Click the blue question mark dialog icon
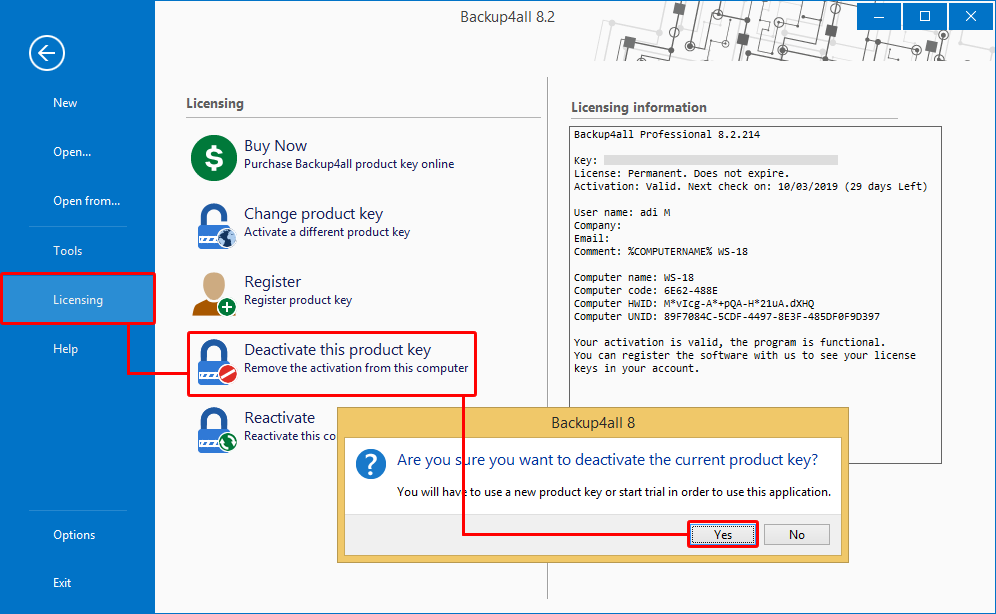Image resolution: width=996 pixels, height=614 pixels. 372,463
